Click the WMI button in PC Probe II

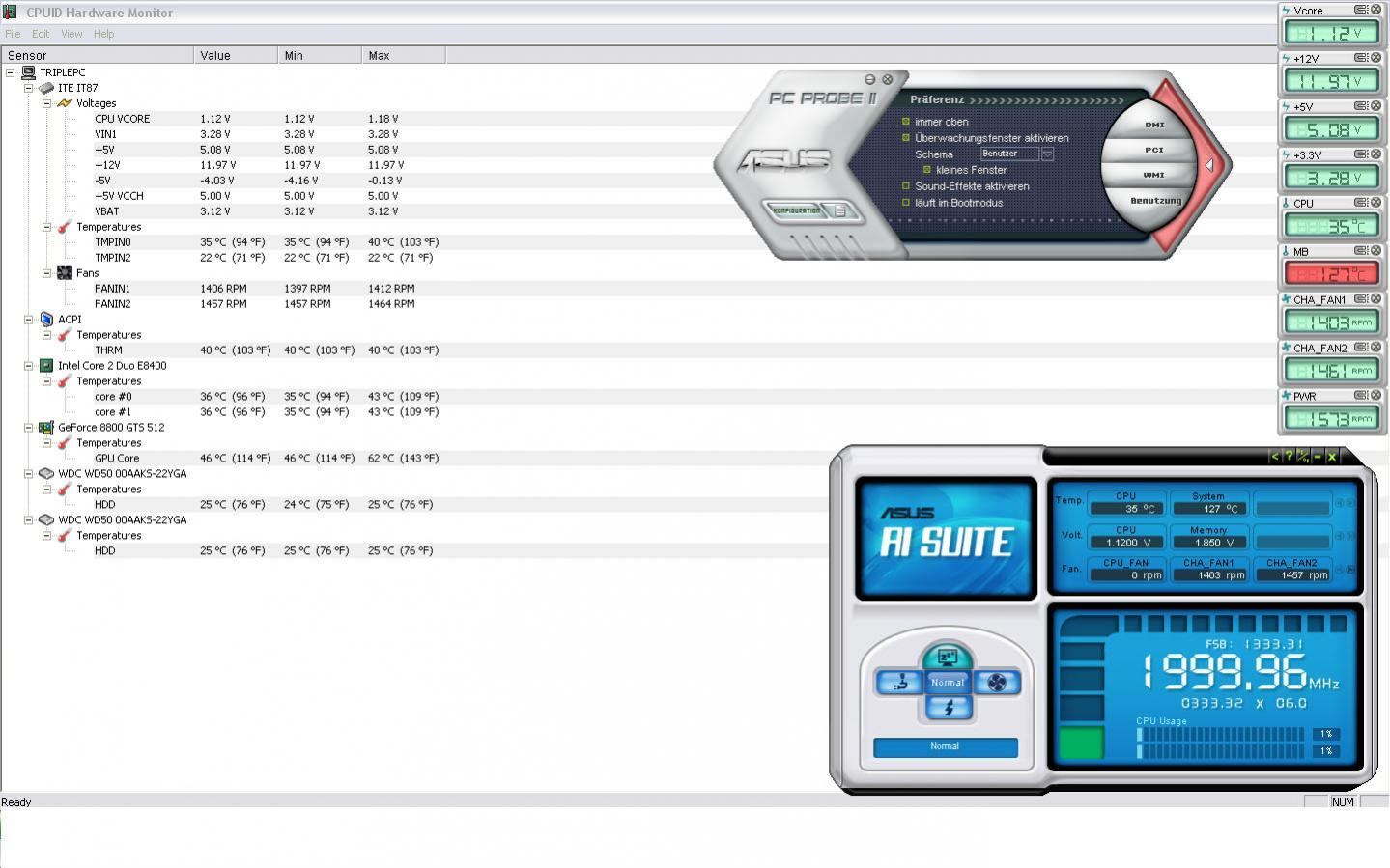click(1153, 175)
